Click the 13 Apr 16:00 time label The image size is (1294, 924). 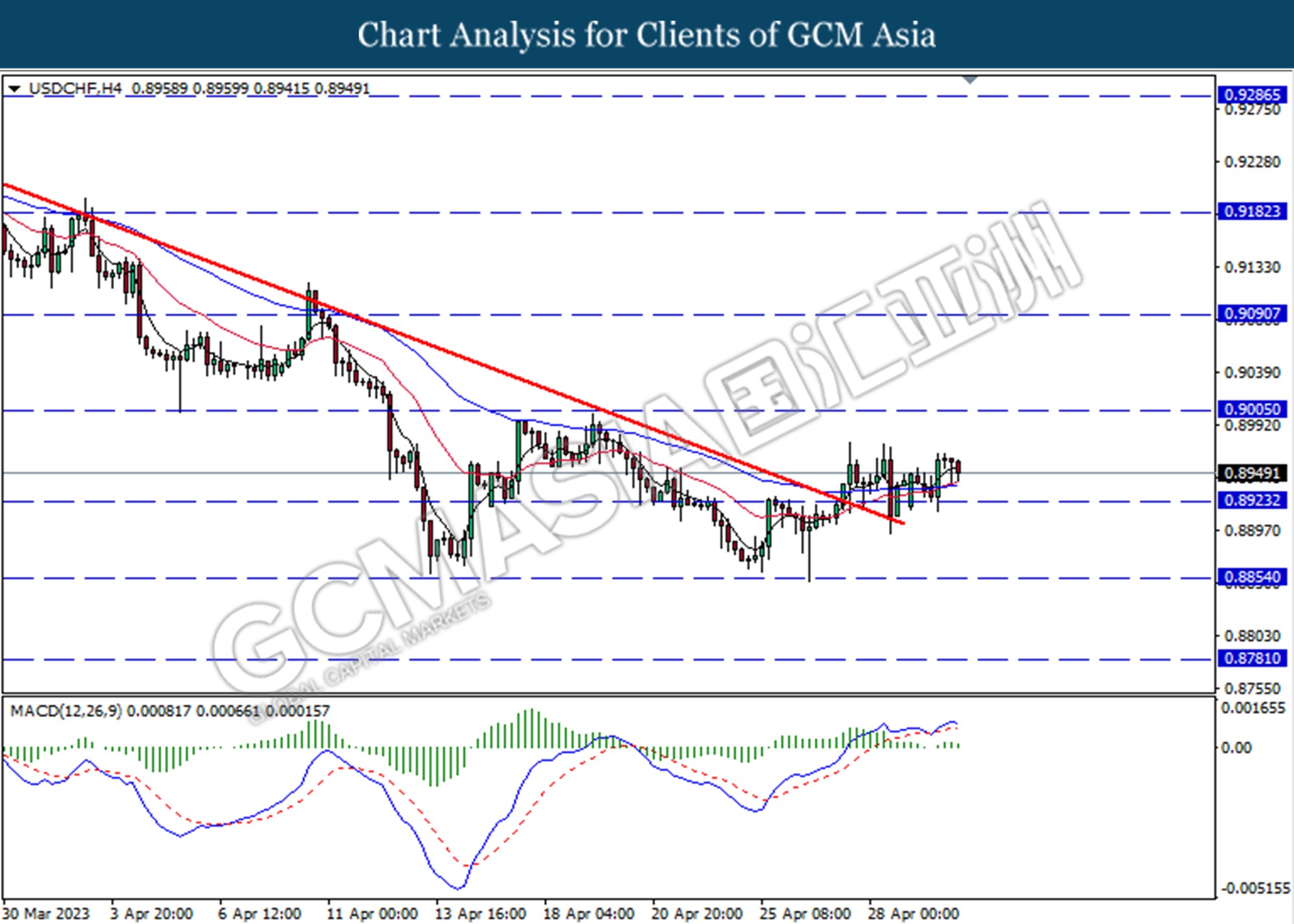(x=481, y=914)
